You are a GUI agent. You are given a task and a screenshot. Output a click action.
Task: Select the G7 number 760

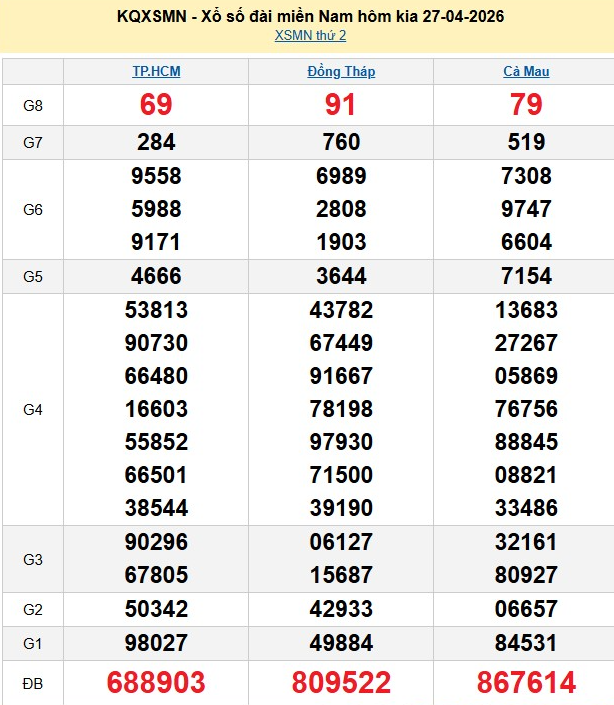pos(341,142)
